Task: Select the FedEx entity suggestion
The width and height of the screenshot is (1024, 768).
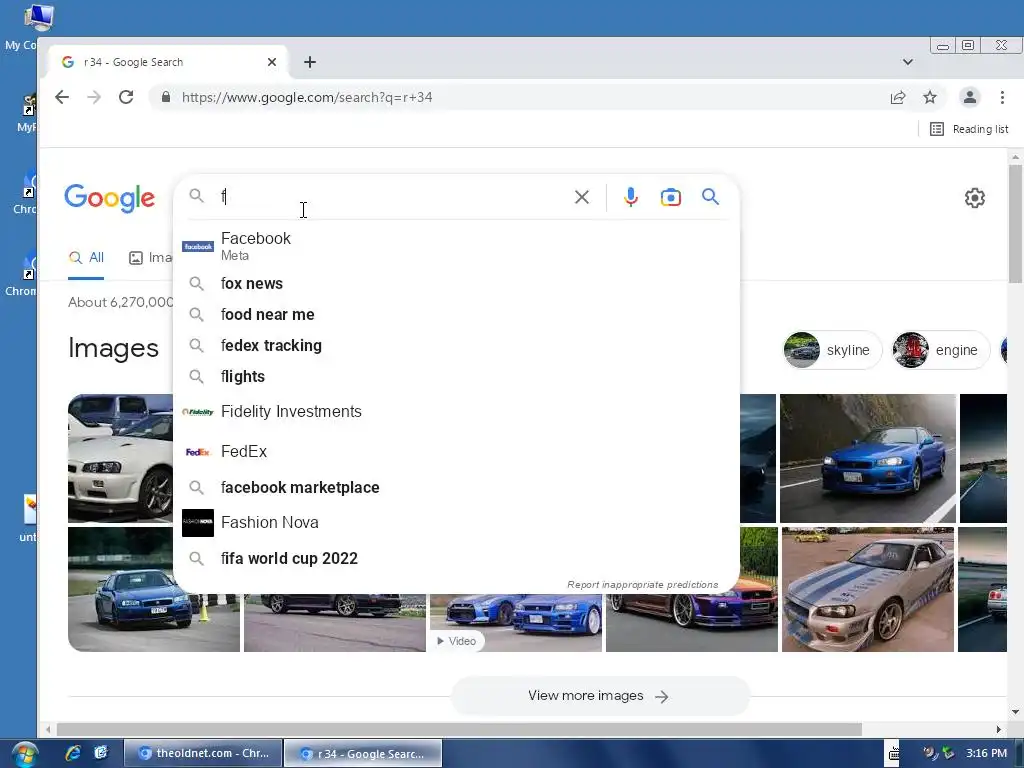Action: [456, 451]
